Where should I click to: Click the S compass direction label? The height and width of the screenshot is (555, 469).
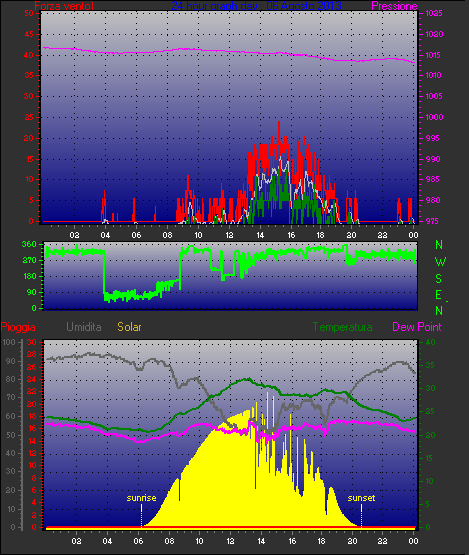pos(438,279)
